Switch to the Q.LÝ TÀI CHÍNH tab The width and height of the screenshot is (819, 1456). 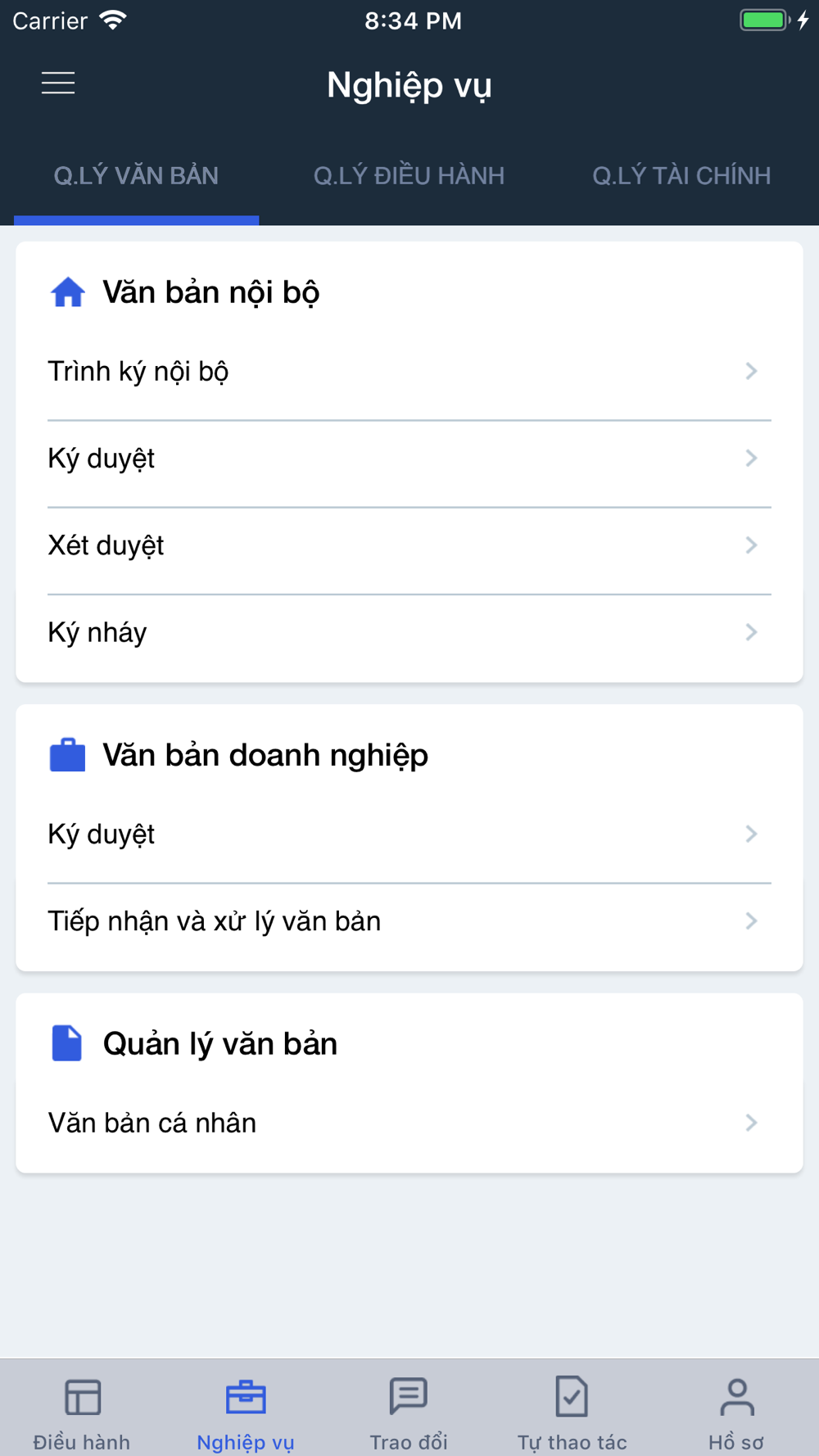click(x=681, y=175)
